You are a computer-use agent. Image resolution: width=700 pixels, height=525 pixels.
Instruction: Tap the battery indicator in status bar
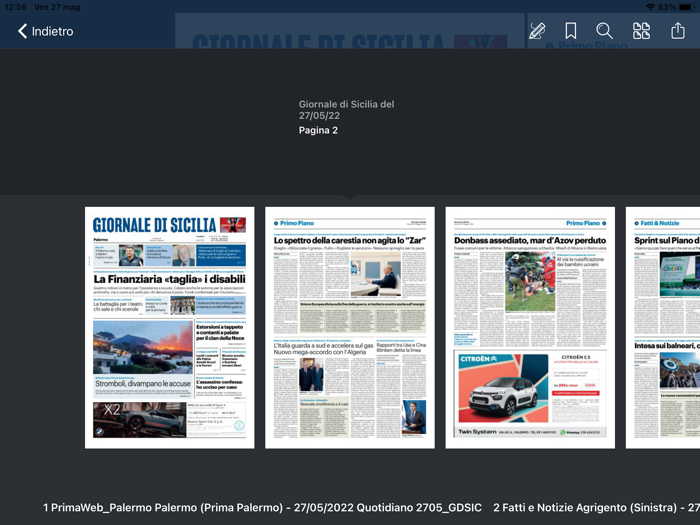point(687,7)
